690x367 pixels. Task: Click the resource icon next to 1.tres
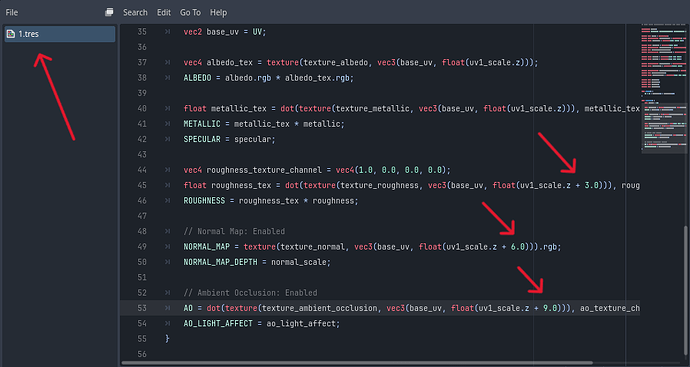(x=11, y=34)
